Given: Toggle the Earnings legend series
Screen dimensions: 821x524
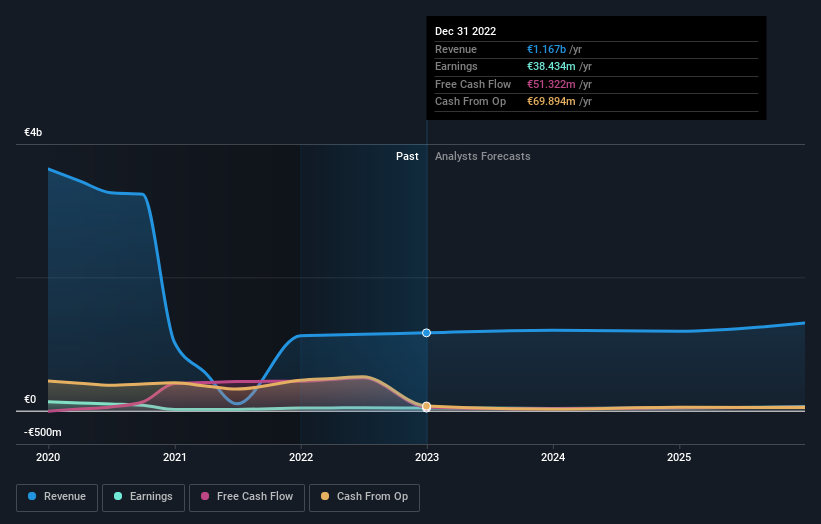Looking at the screenshot, I should [x=143, y=497].
